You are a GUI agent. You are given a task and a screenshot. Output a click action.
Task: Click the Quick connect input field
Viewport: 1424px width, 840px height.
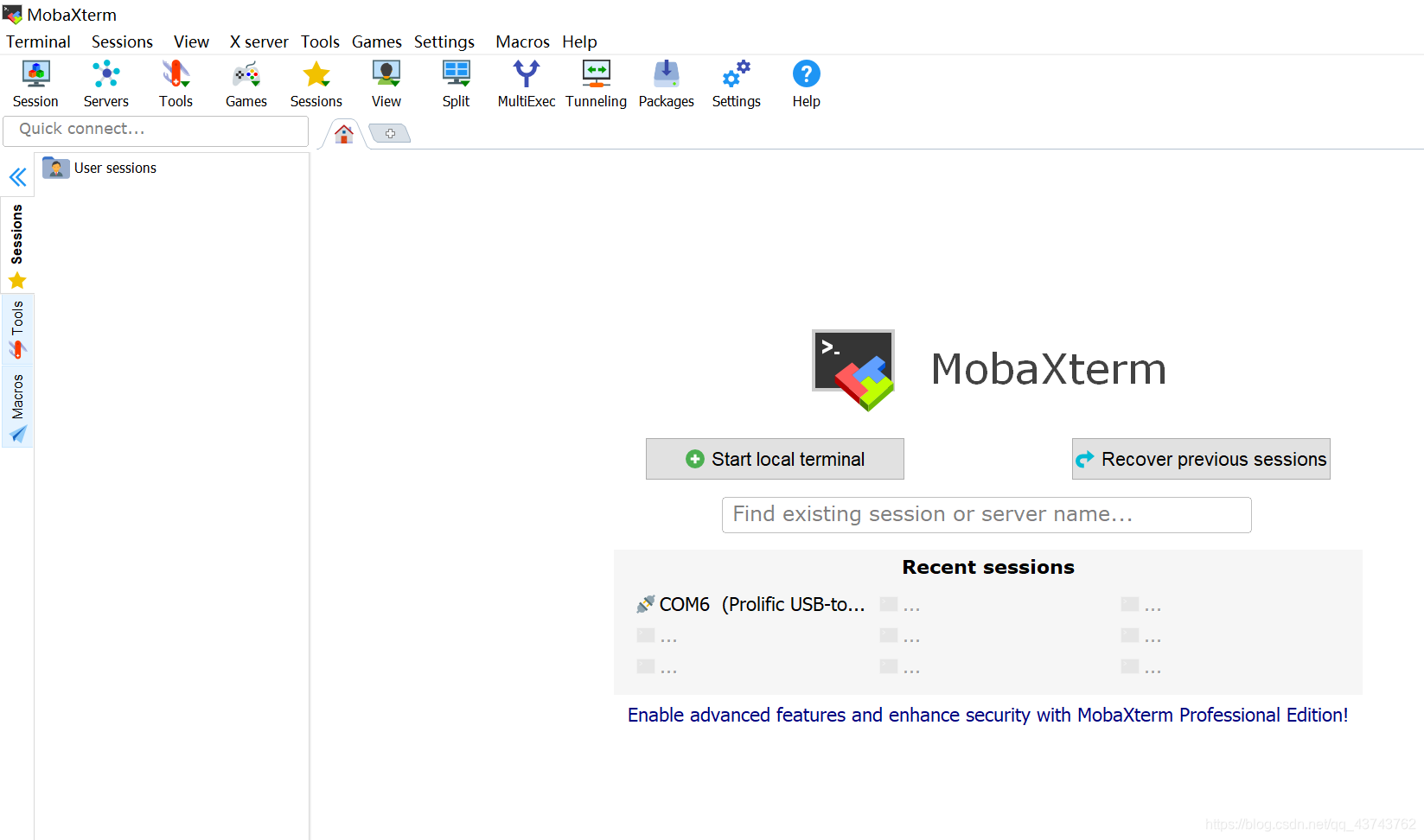coord(156,130)
